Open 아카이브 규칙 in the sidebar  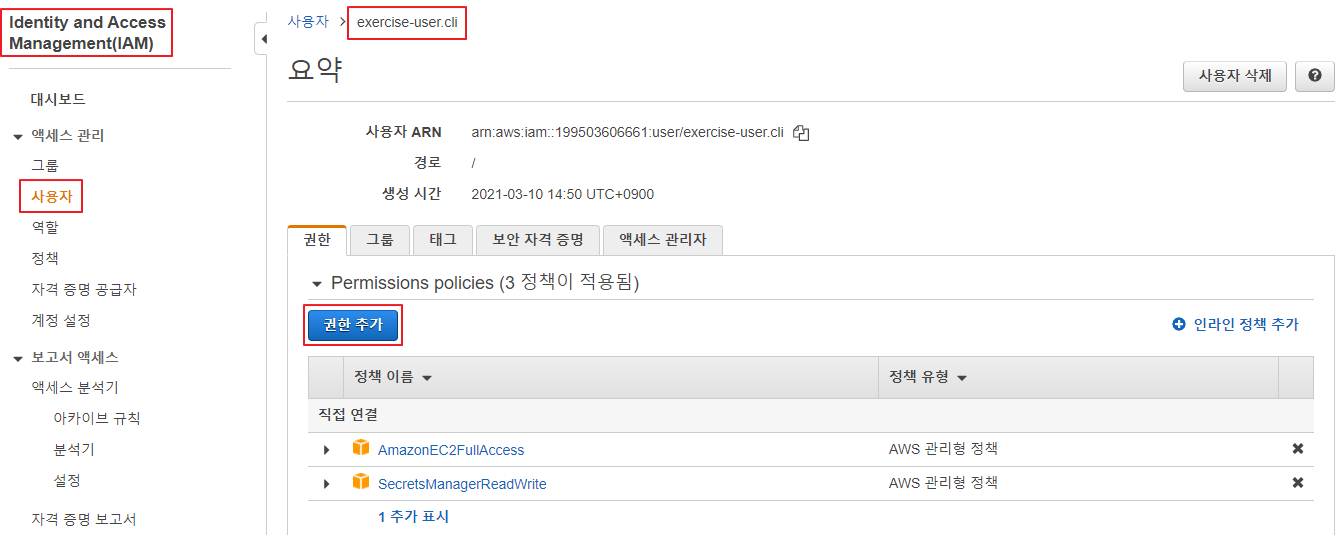point(97,418)
